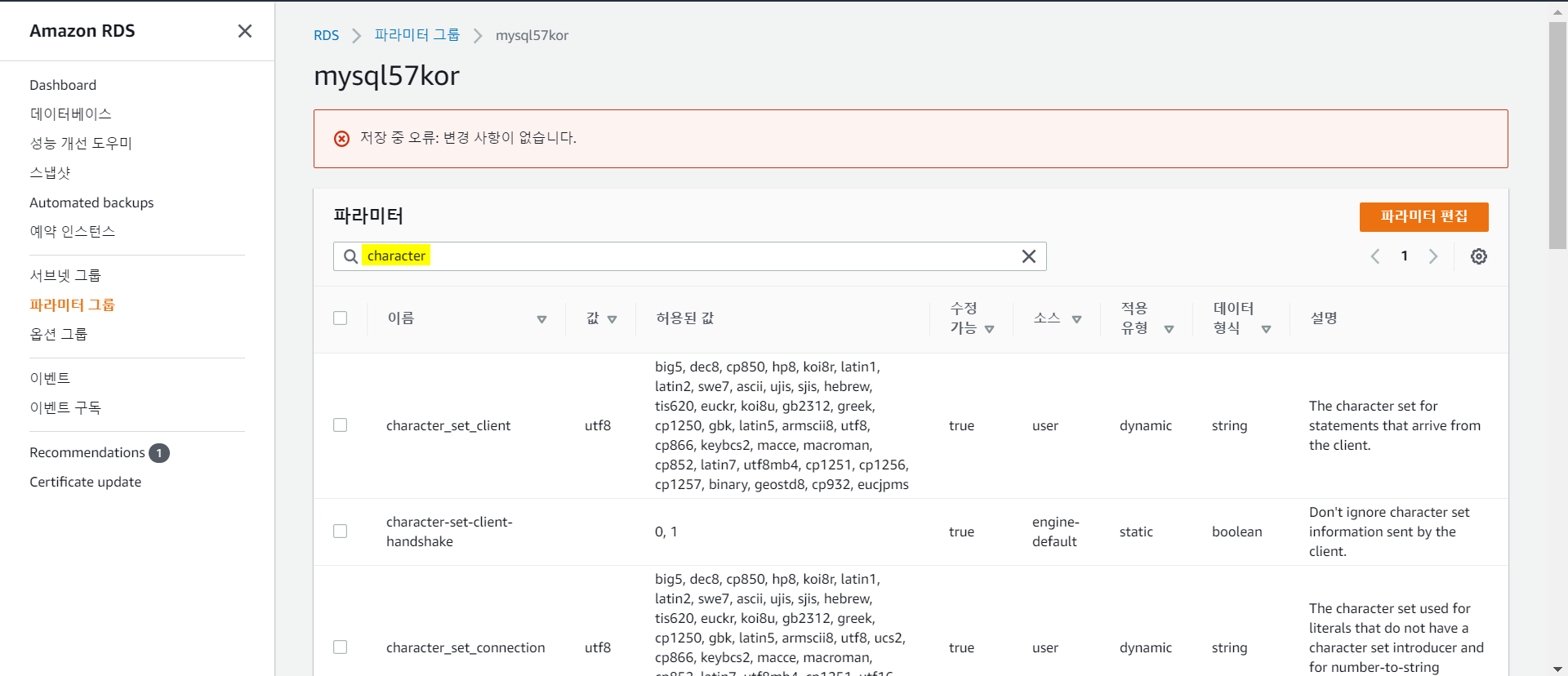This screenshot has width=1568, height=676.
Task: Open 데이터베이스 in sidebar
Action: click(71, 114)
